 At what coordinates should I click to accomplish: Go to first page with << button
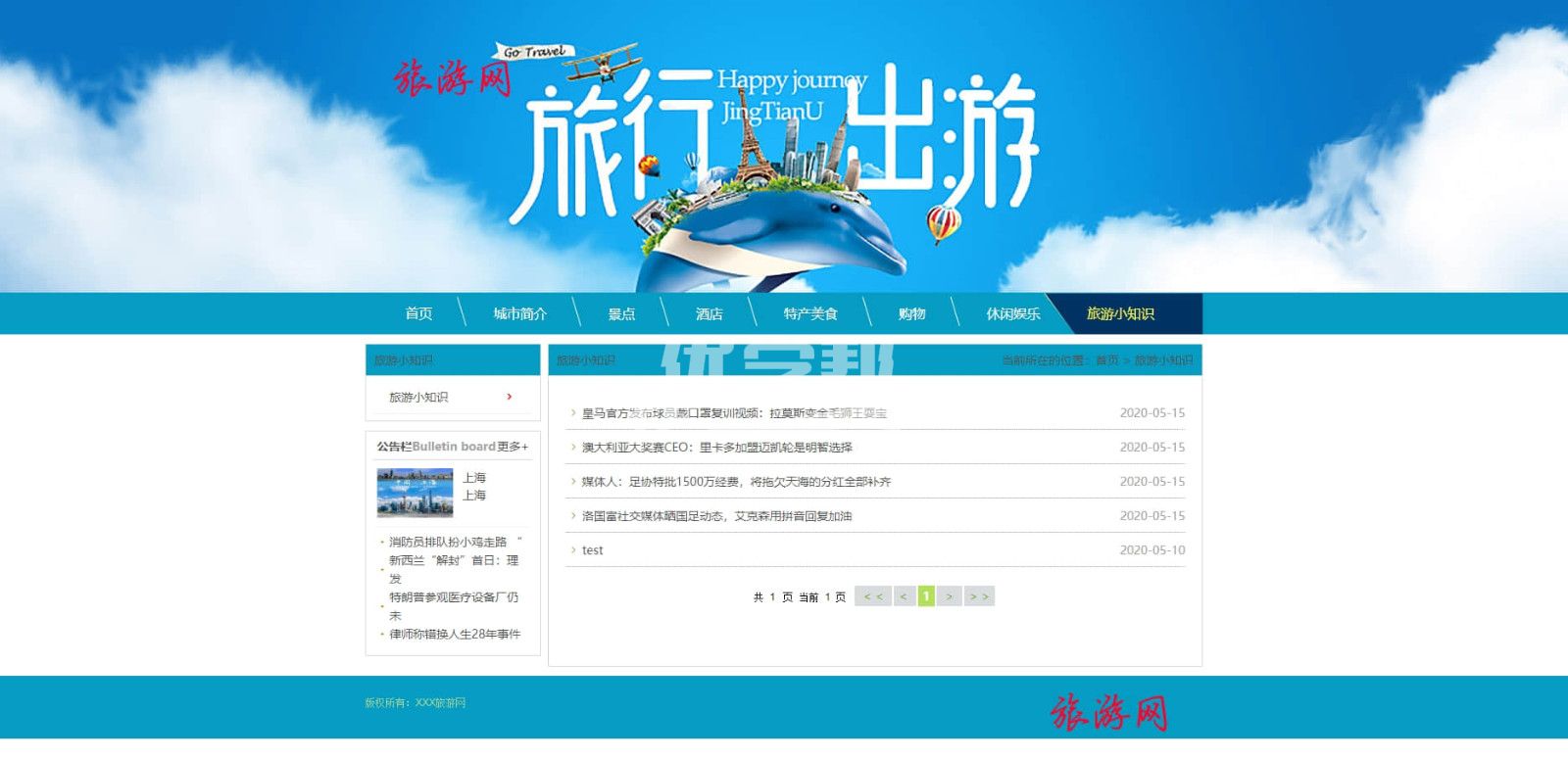click(872, 596)
